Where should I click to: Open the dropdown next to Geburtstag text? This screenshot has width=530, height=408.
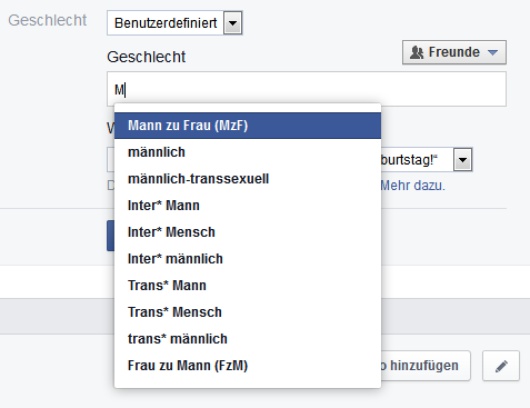tap(463, 160)
